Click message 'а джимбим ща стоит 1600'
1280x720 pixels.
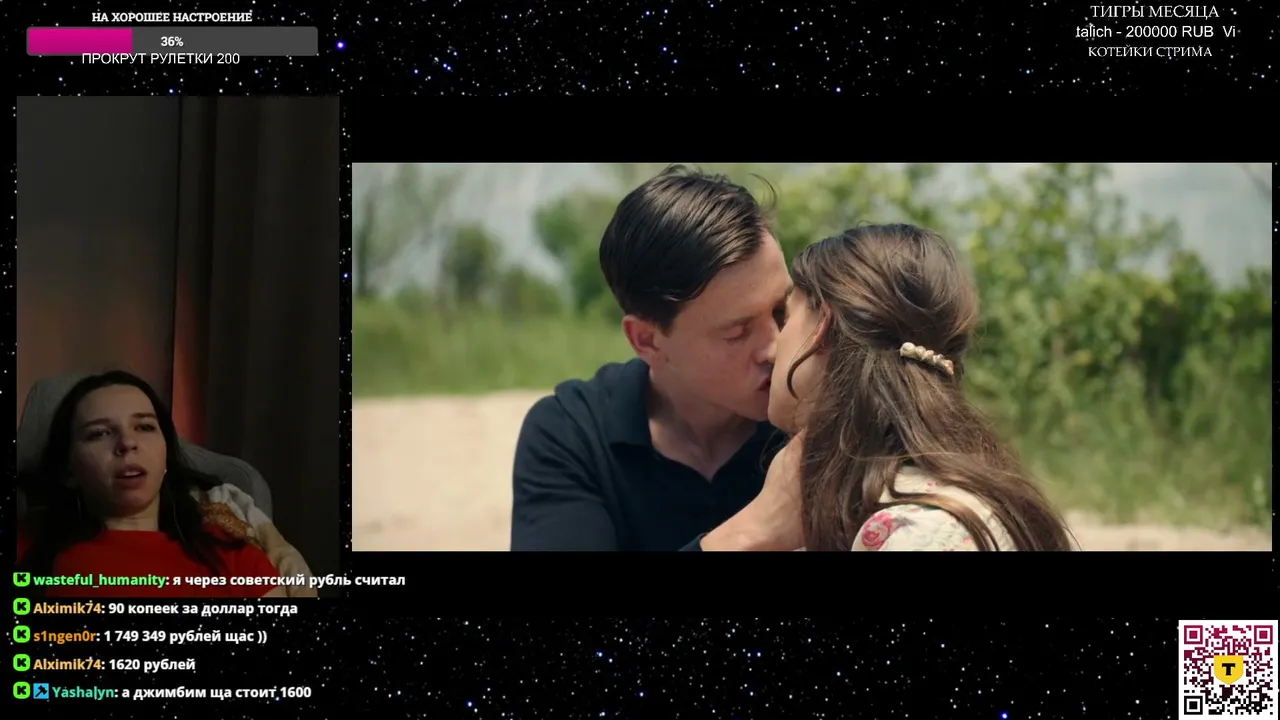tap(216, 692)
